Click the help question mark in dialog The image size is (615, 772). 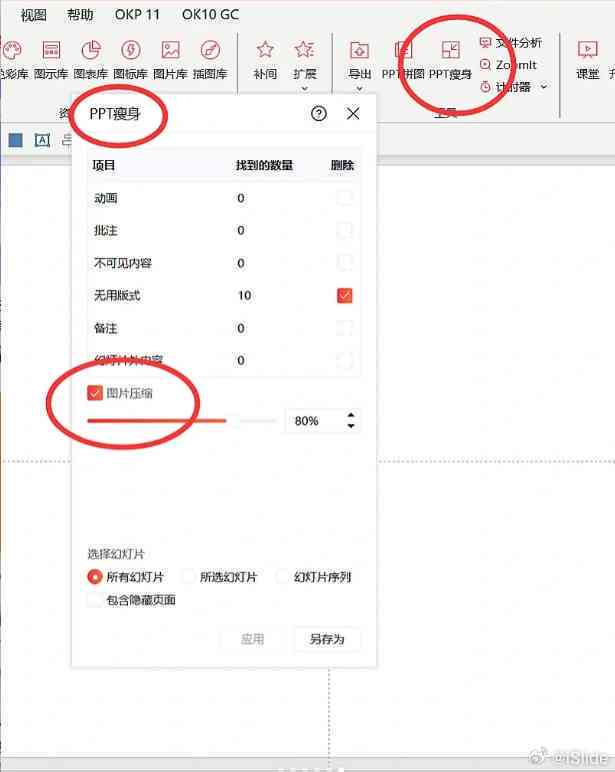click(x=319, y=114)
